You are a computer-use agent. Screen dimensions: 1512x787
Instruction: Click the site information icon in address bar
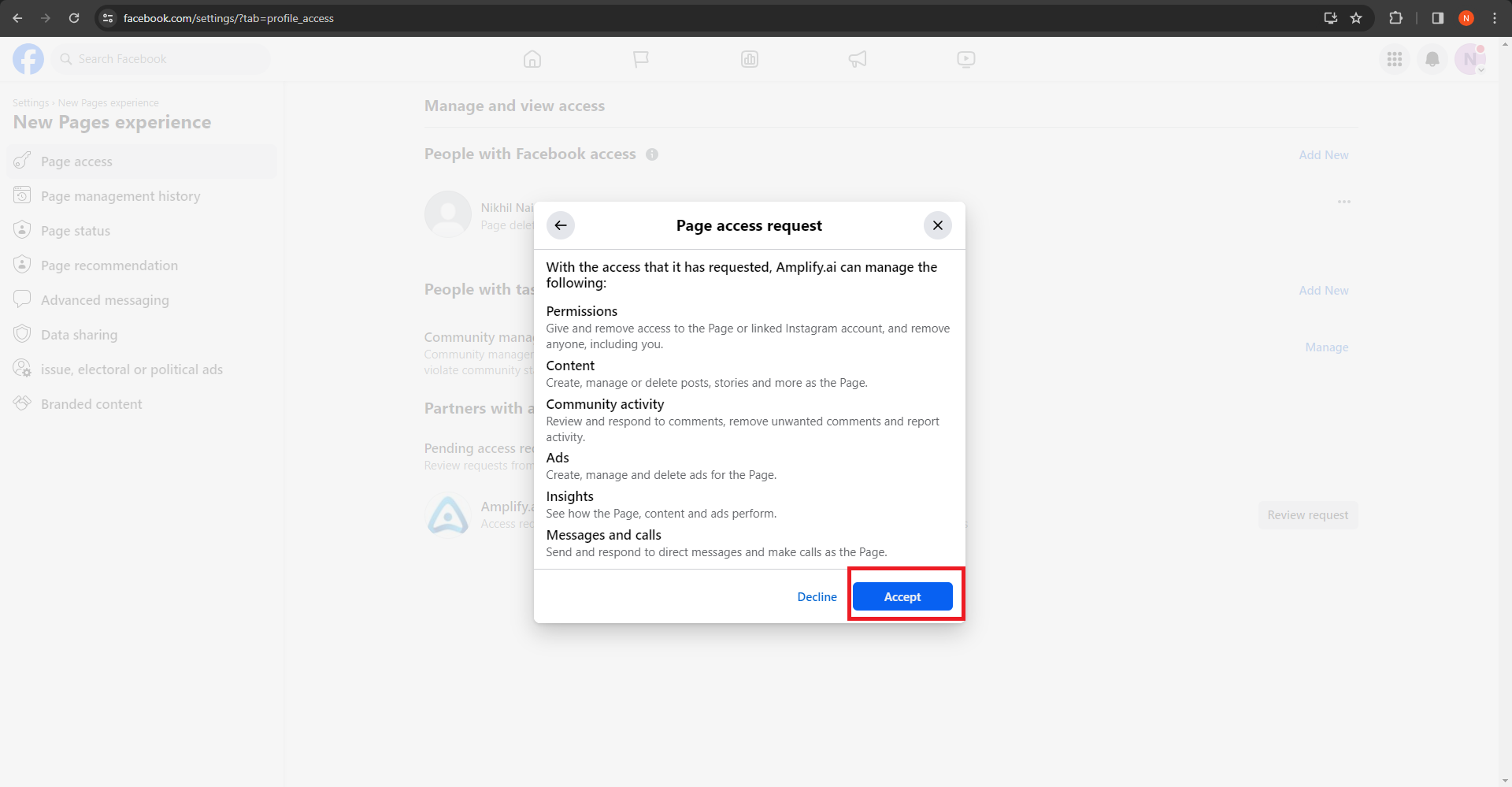[x=109, y=18]
